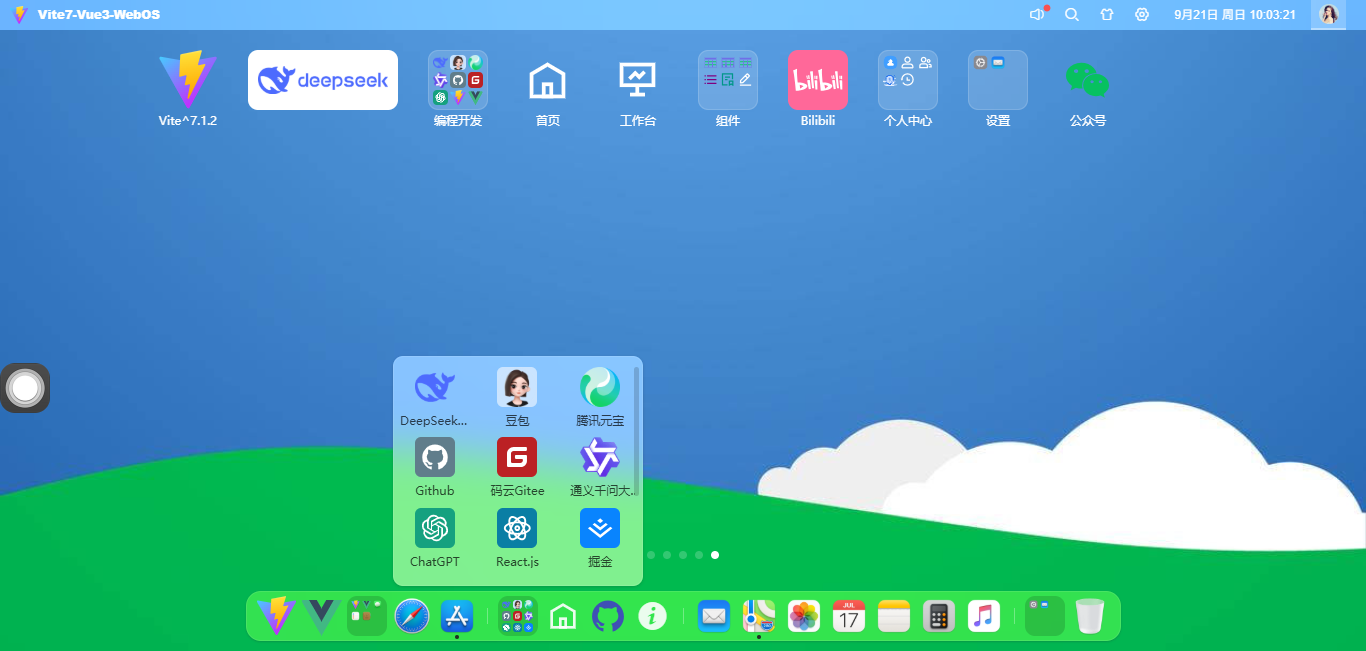Select the 腾讯元宝 app icon
This screenshot has height=651, width=1366.
[x=599, y=387]
